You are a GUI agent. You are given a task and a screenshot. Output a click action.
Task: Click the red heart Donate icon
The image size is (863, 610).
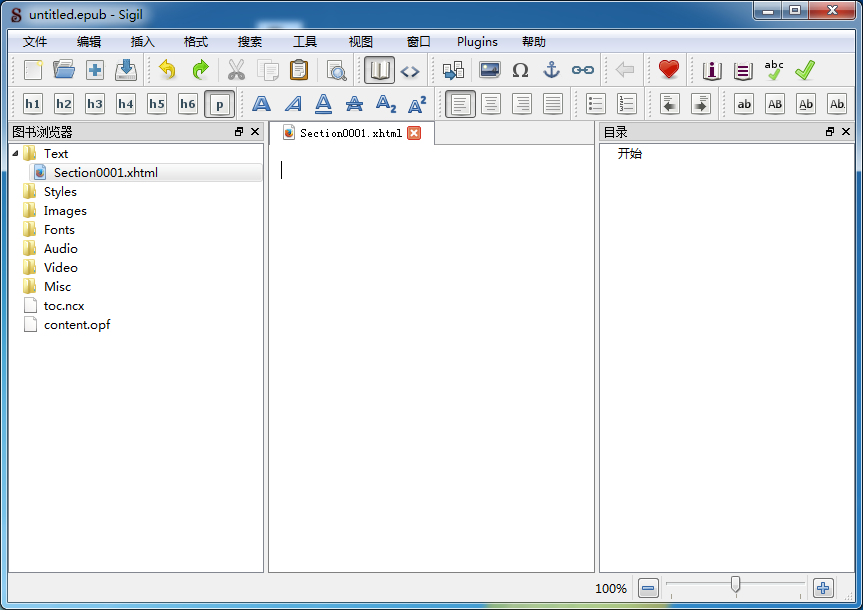click(x=669, y=70)
